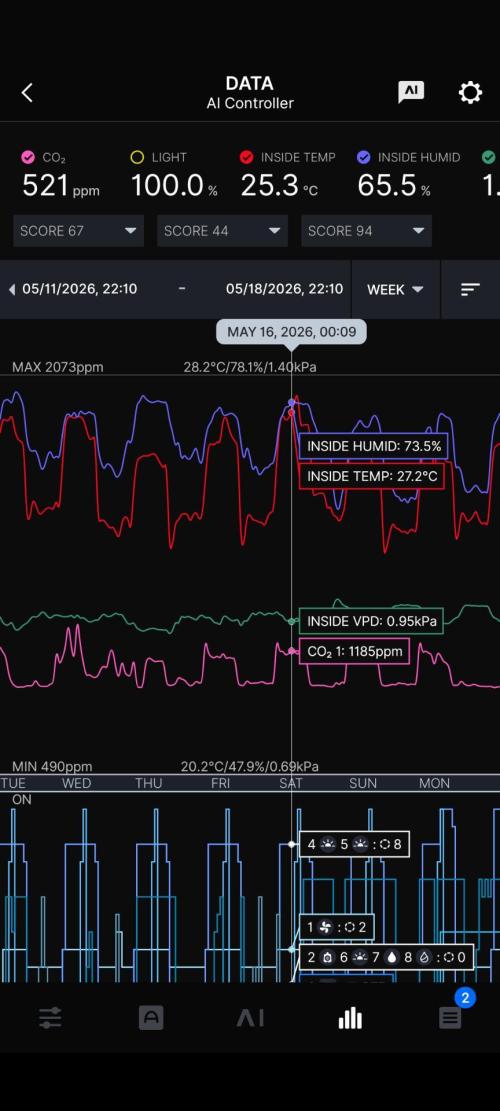The width and height of the screenshot is (500, 1111).
Task: Toggle the LIGHT yellow series indicator
Action: tap(137, 157)
